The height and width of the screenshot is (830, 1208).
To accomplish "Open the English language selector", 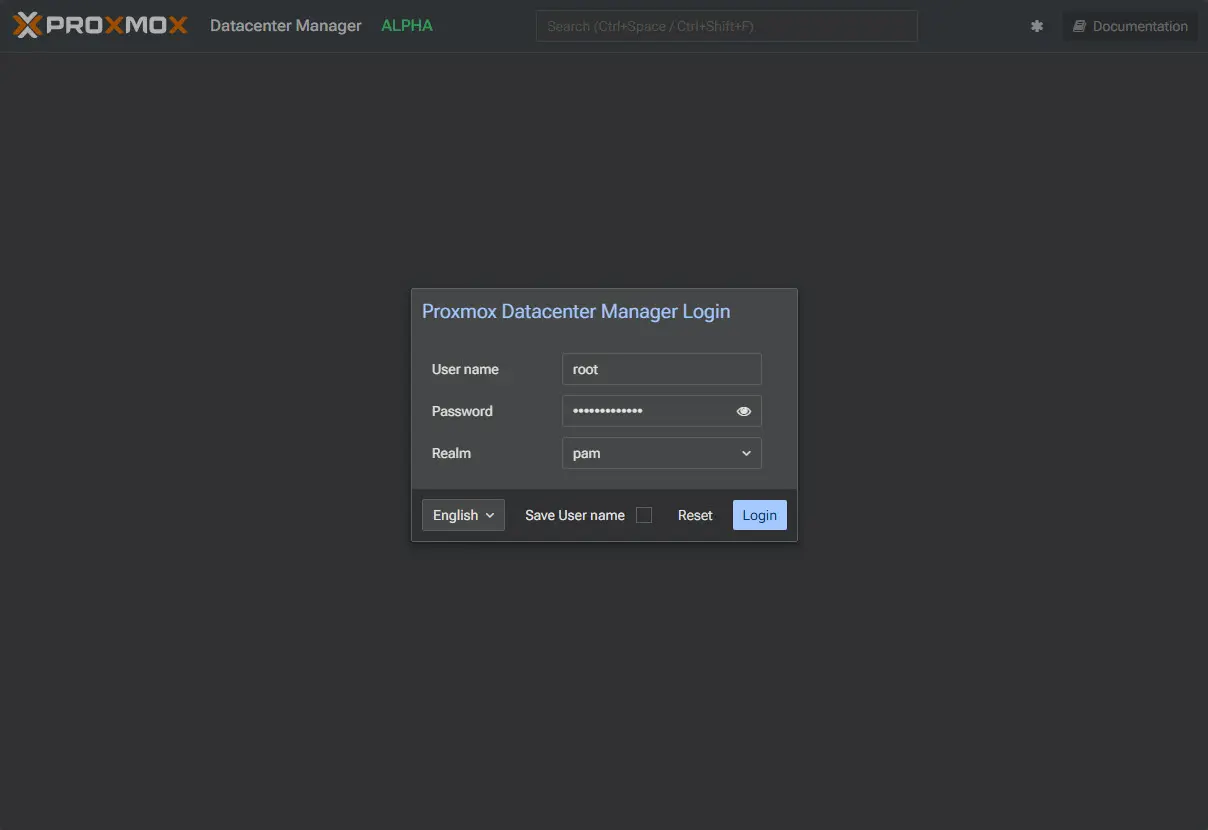I will coord(462,514).
